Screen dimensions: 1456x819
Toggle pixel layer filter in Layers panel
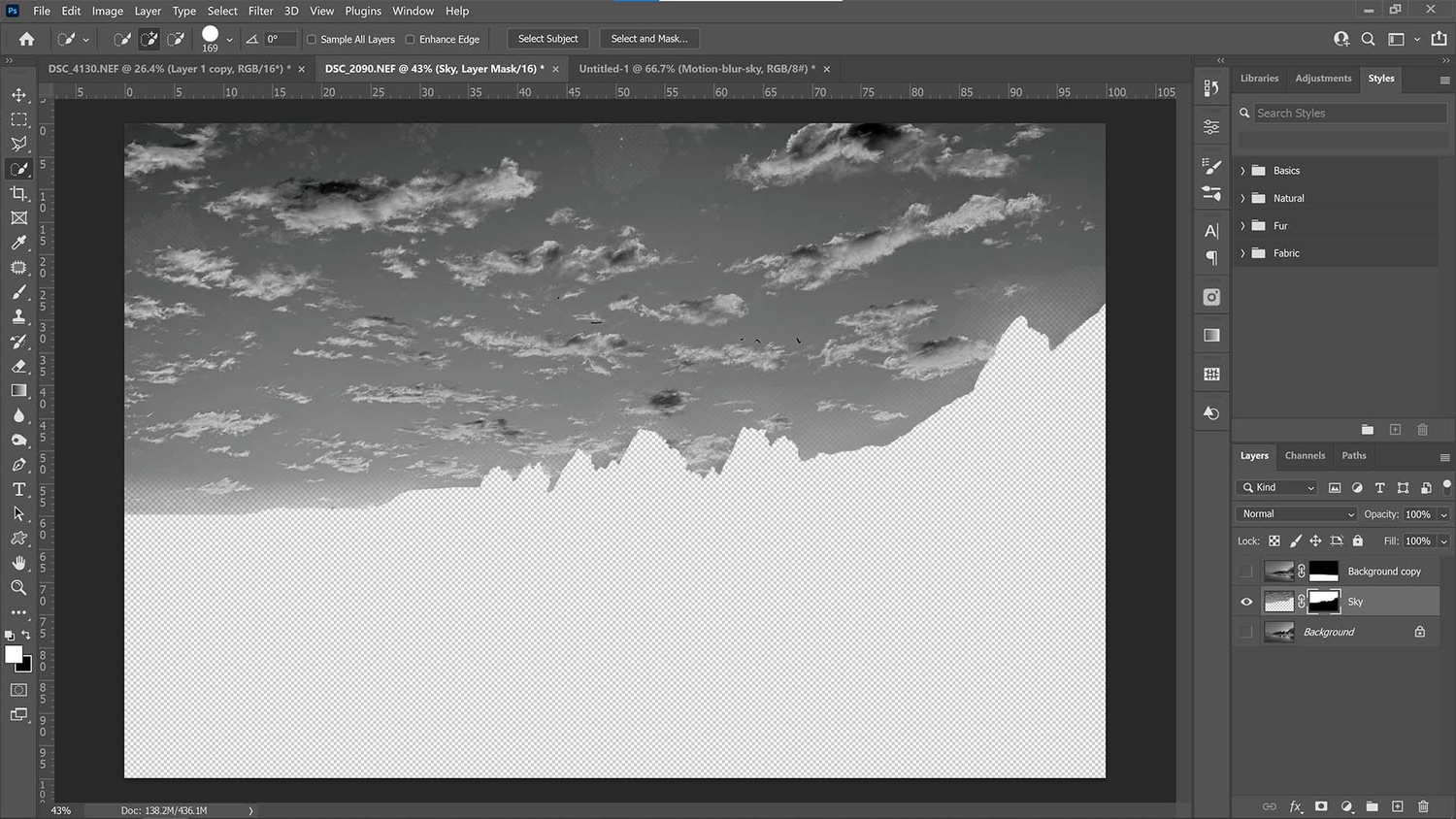(x=1335, y=488)
